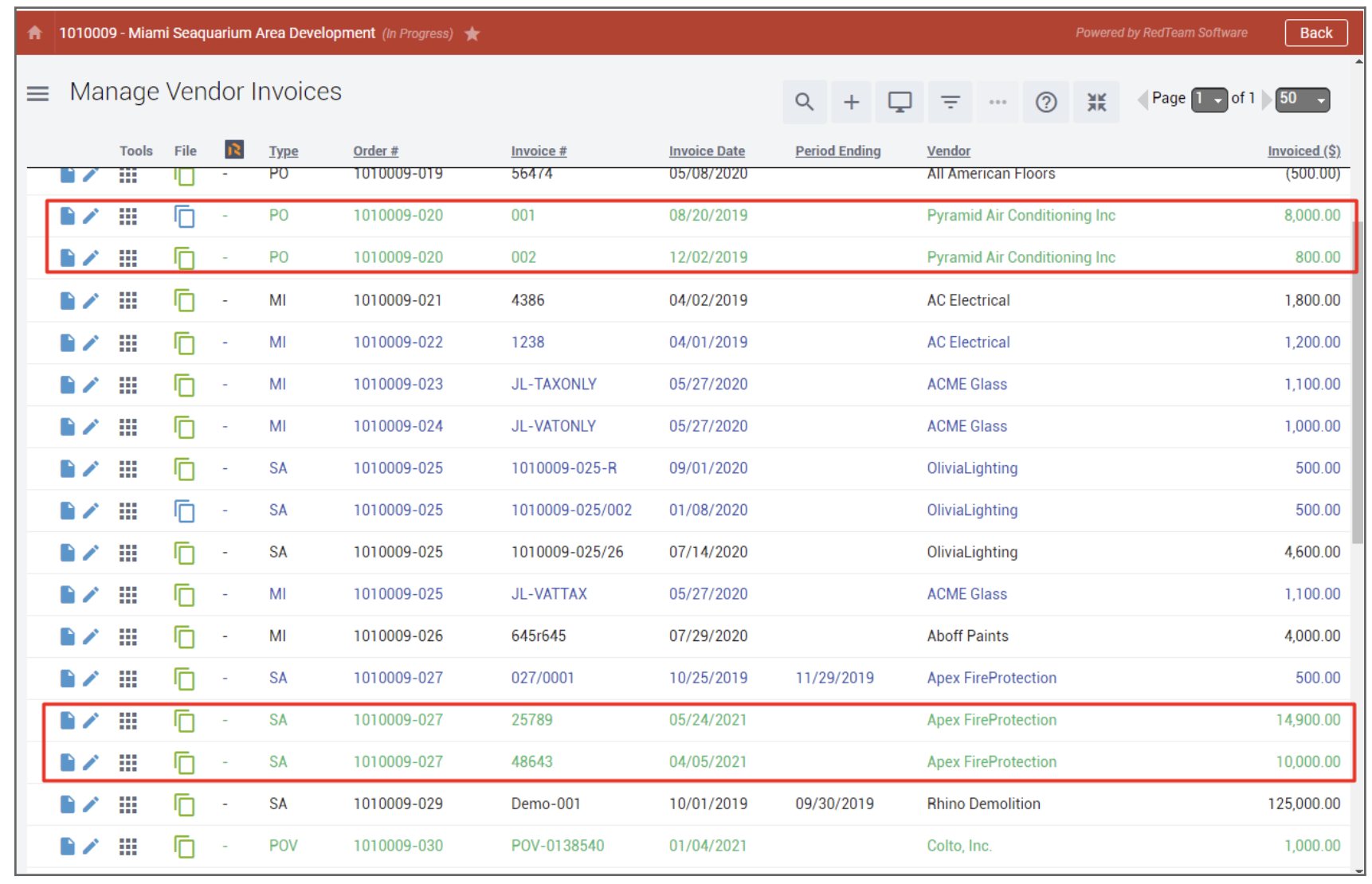The width and height of the screenshot is (1372, 884).
Task: Go to the next page arrow
Action: pos(1266,100)
